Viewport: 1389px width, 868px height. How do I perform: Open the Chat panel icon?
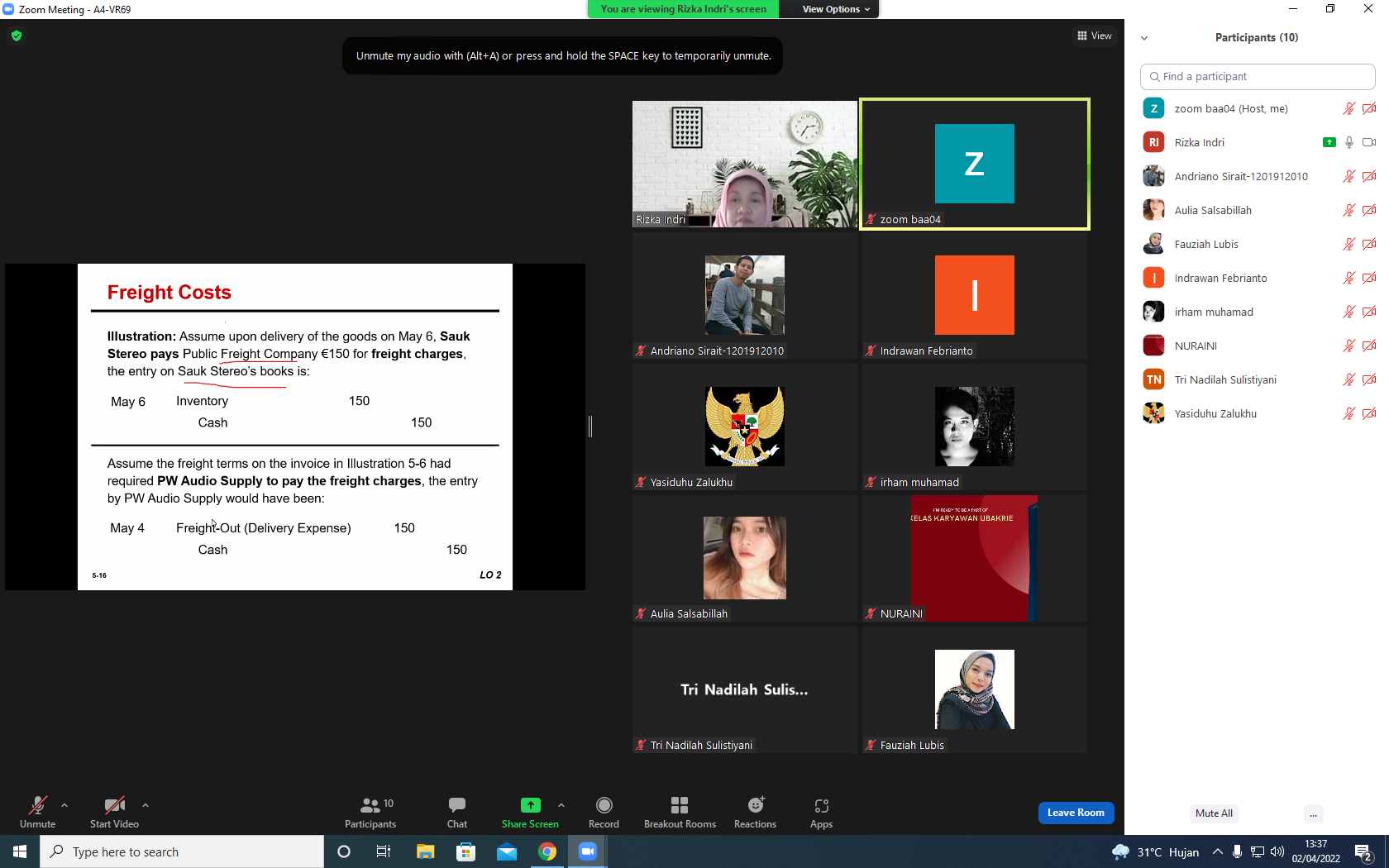click(x=457, y=805)
